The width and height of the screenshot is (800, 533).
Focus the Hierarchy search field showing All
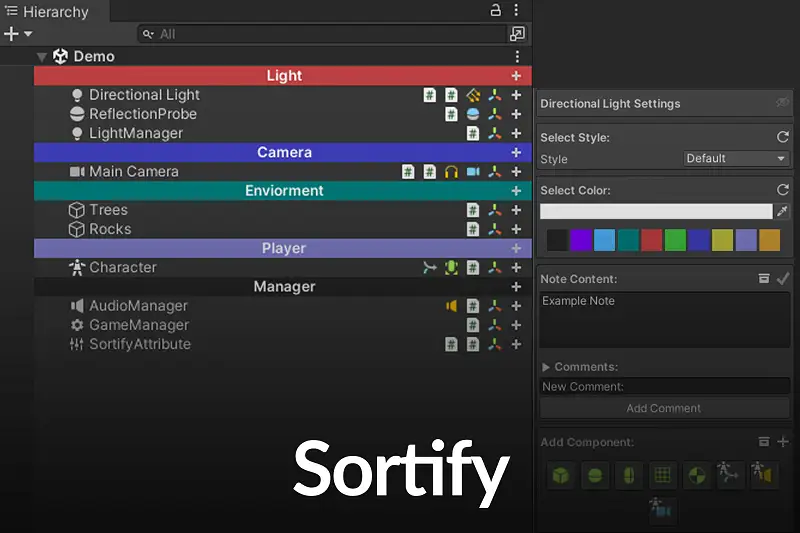(322, 34)
